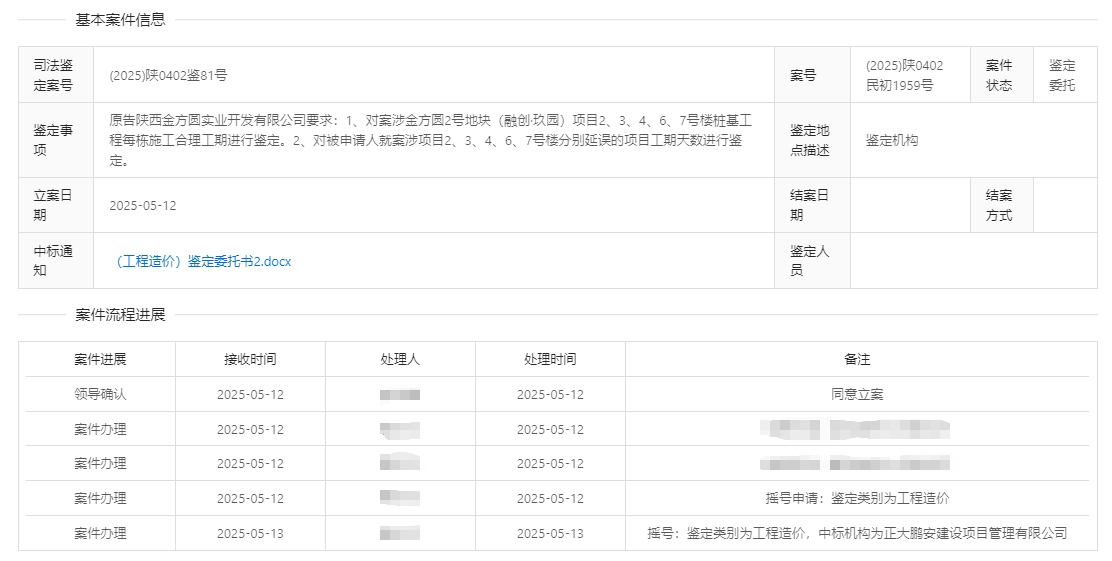The image size is (1112, 561).
Task: Click the empty 结案方式 field
Action: [x=1064, y=206]
